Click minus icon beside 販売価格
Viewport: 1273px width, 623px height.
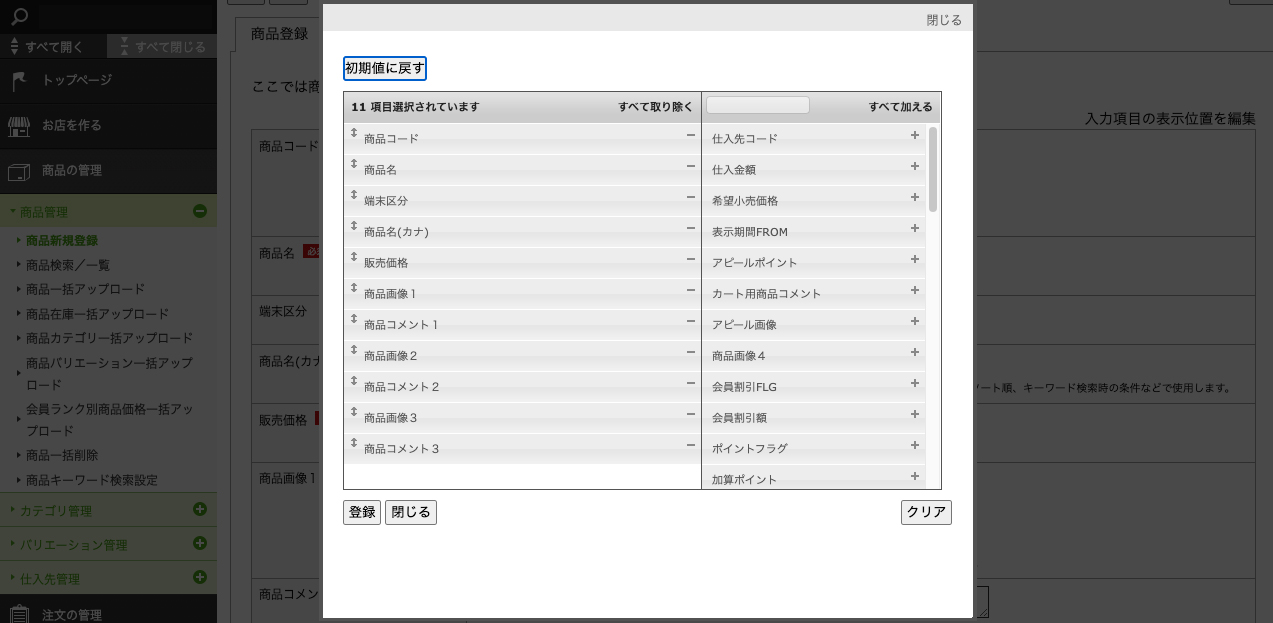point(690,259)
